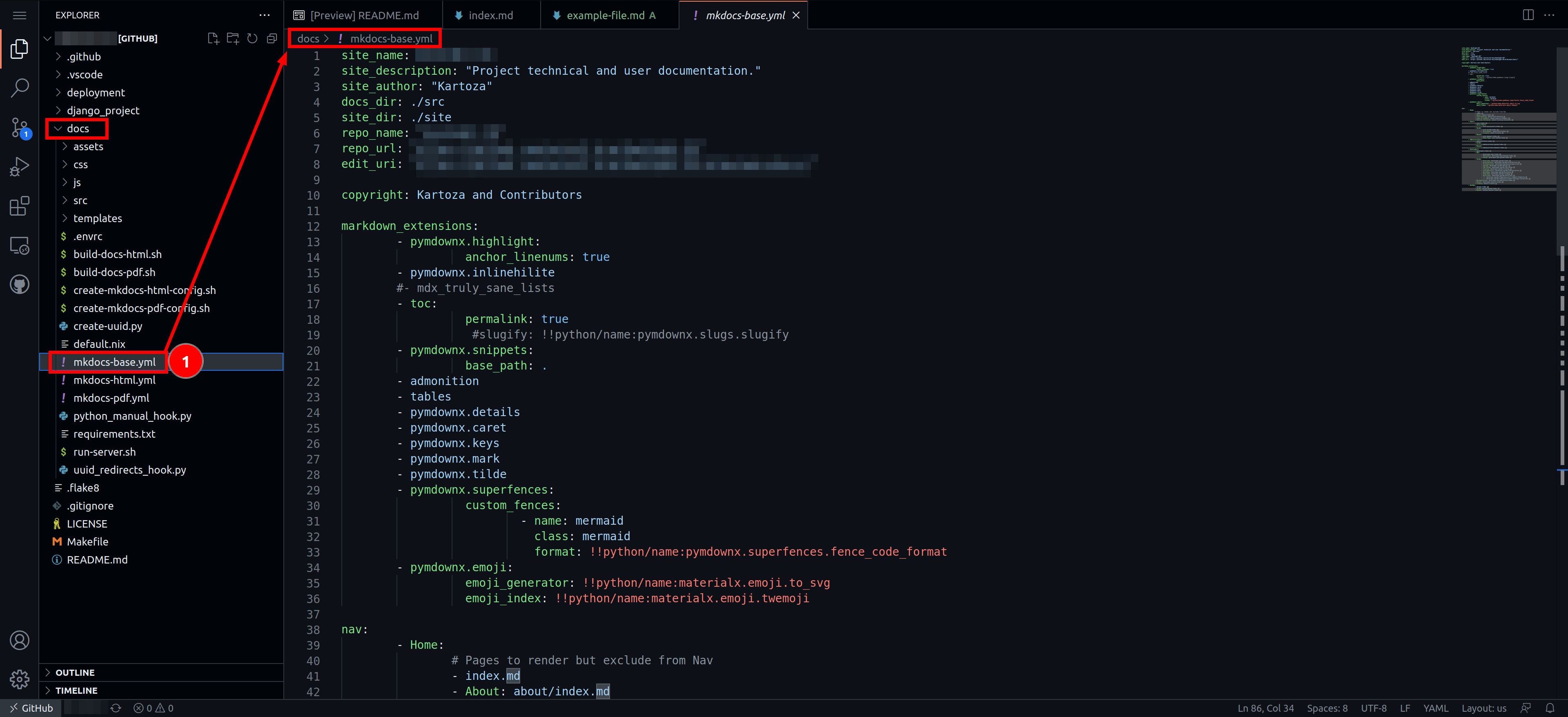Open the Search view icon
The height and width of the screenshot is (717, 1568).
20,88
